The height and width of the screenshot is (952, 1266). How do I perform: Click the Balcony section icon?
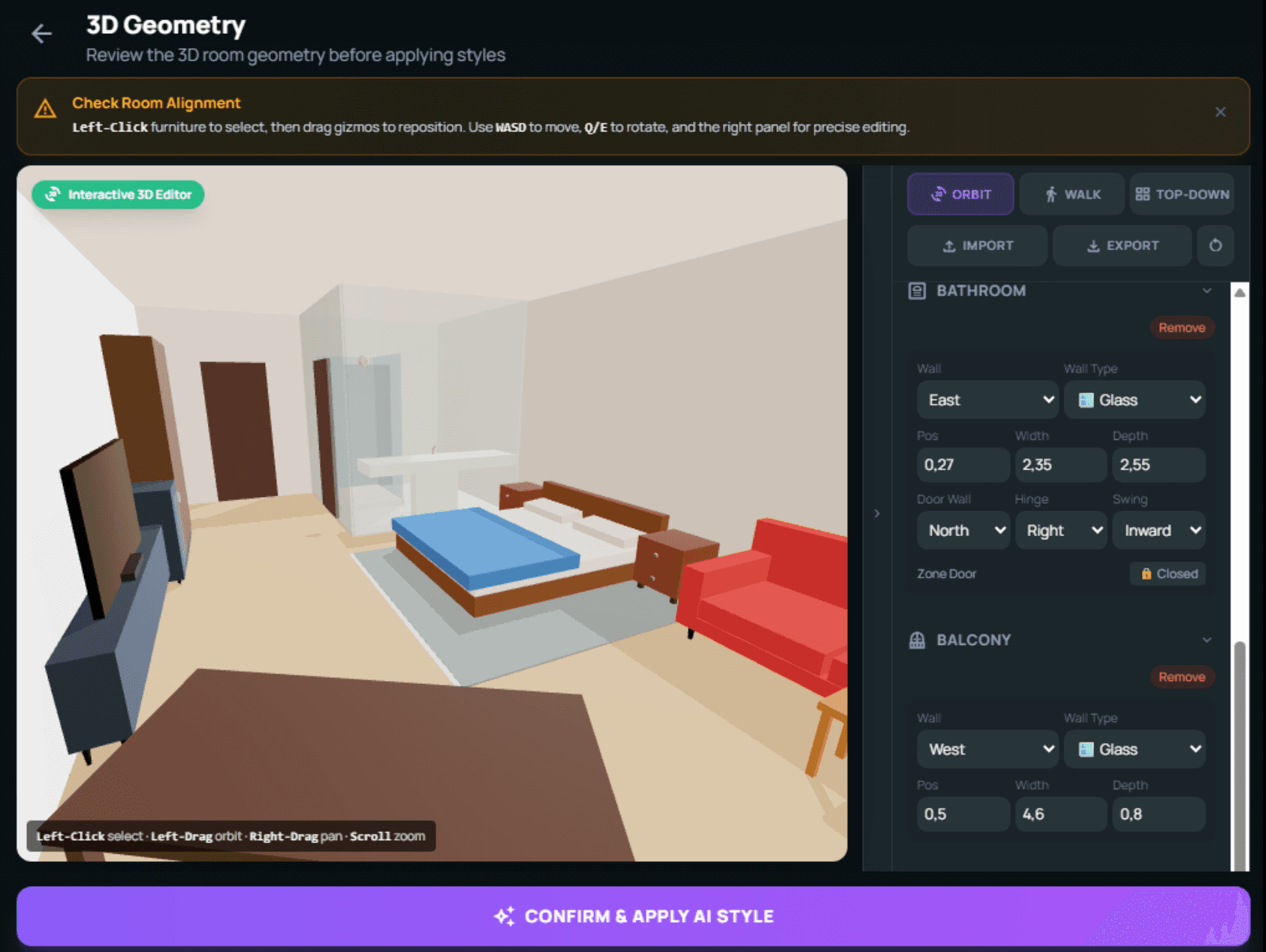click(917, 640)
